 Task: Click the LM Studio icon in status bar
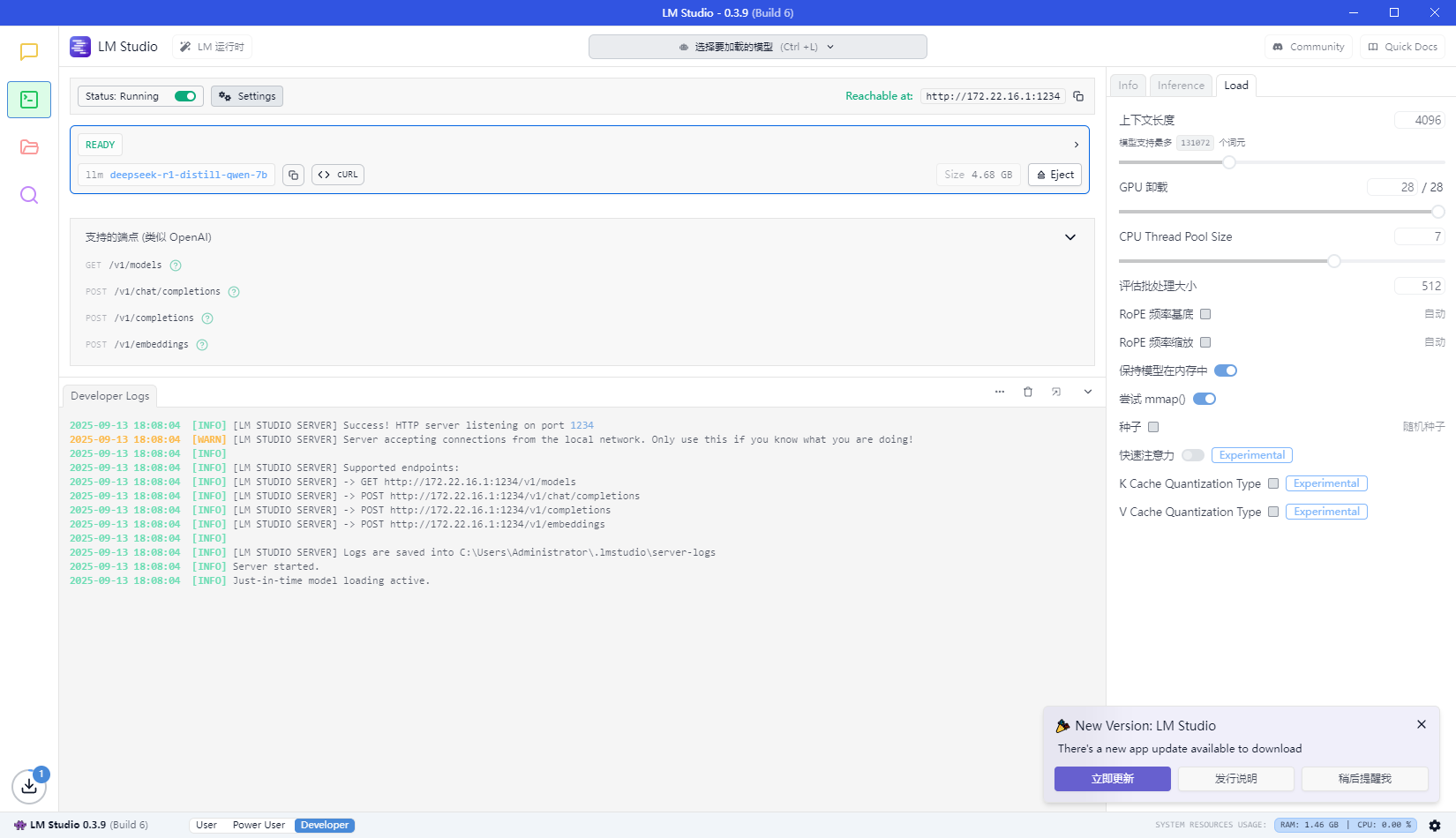[x=20, y=825]
